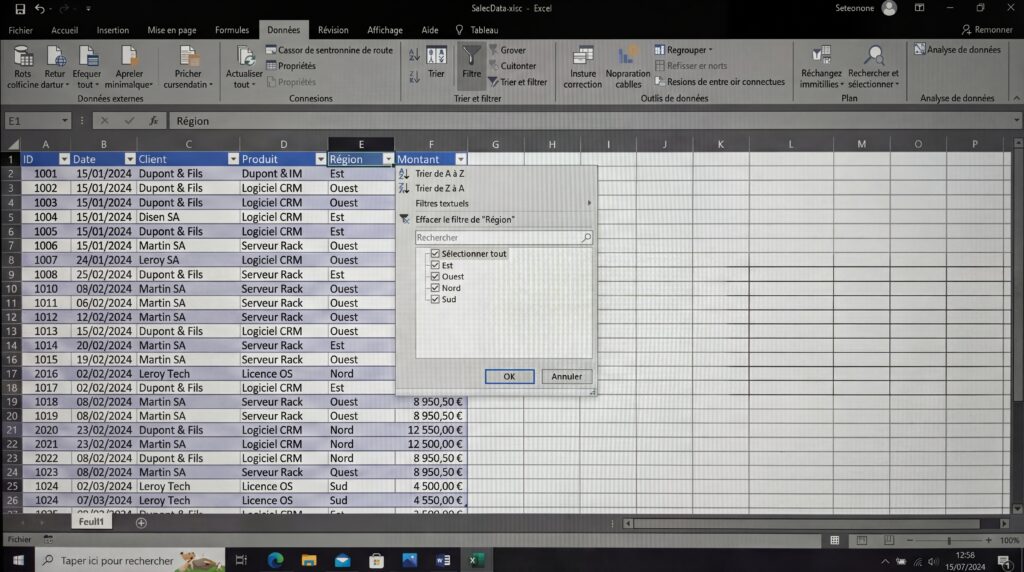The image size is (1024, 572).
Task: Undo the last action
Action: click(x=40, y=8)
